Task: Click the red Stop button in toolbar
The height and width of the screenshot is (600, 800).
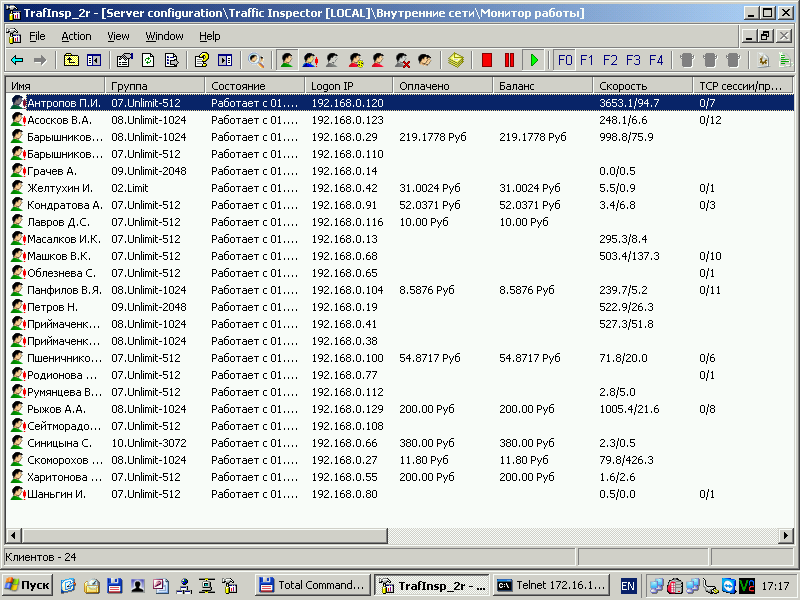Action: point(487,61)
